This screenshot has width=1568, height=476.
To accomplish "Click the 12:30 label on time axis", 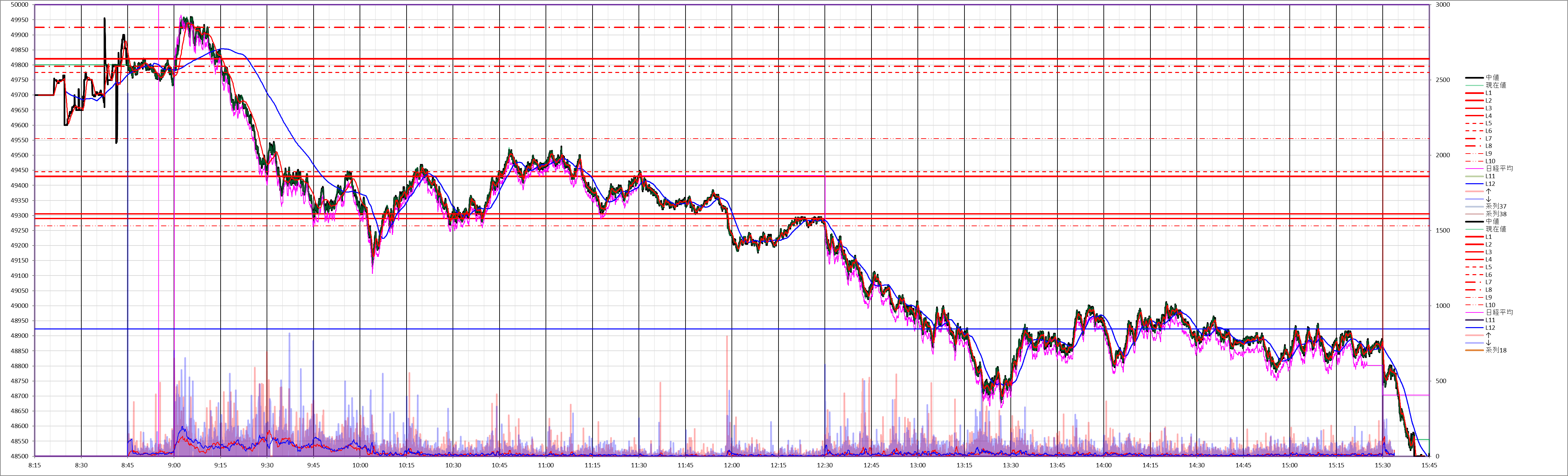I will [x=825, y=465].
